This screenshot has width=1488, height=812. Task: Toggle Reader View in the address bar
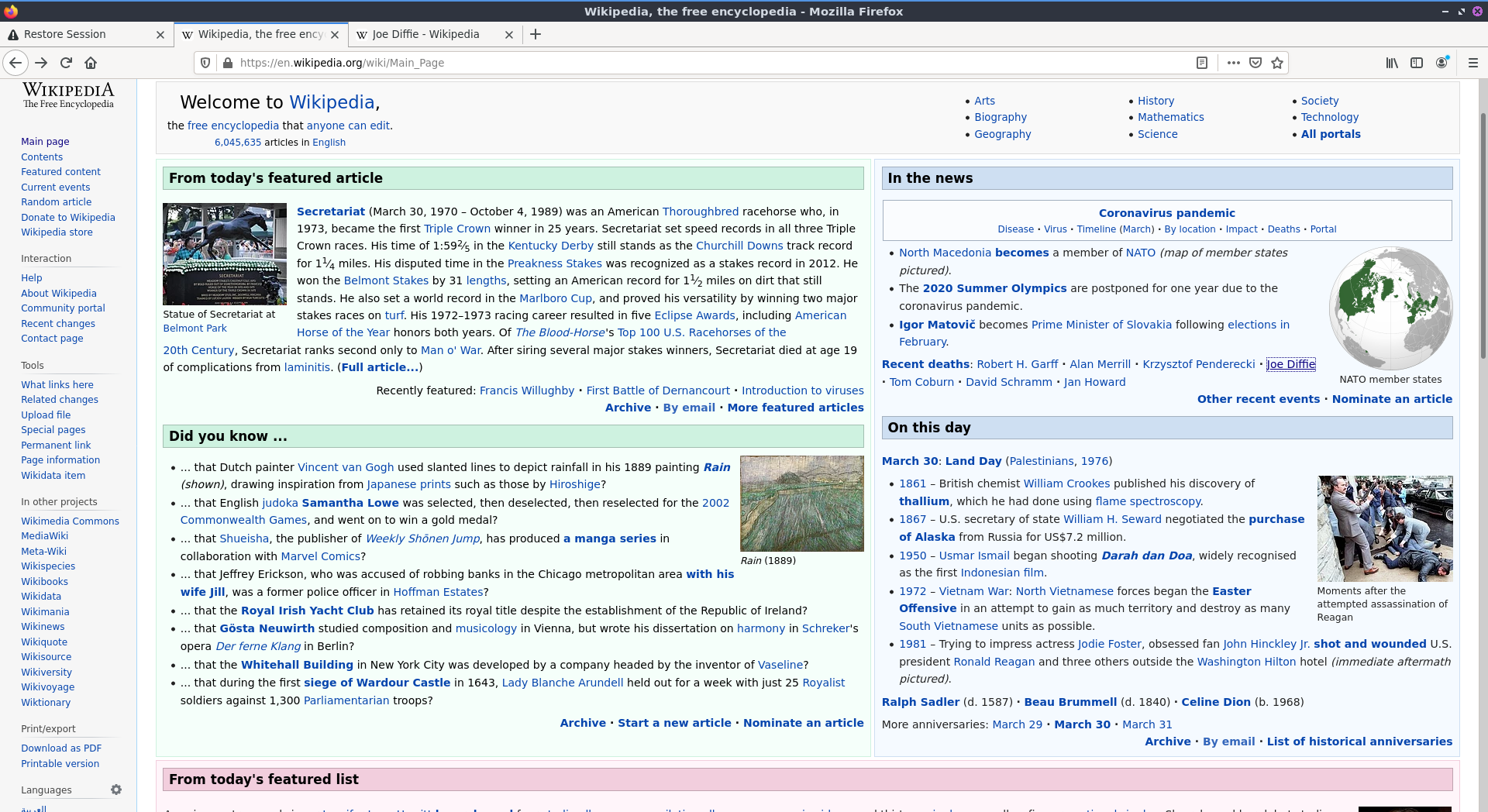[x=1202, y=63]
